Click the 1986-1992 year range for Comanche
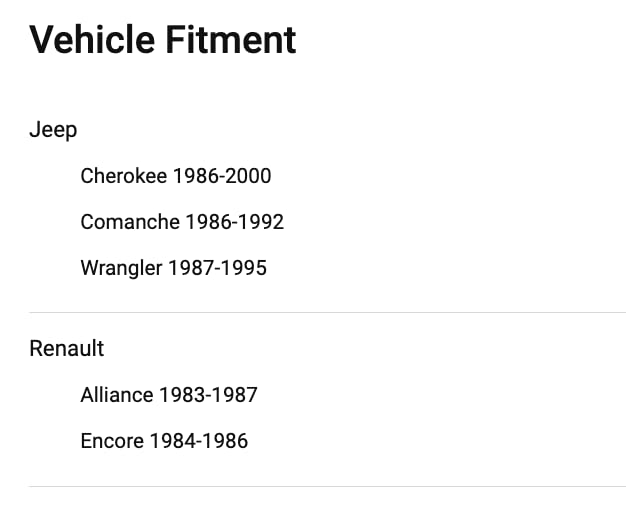626x522 pixels. 235,221
